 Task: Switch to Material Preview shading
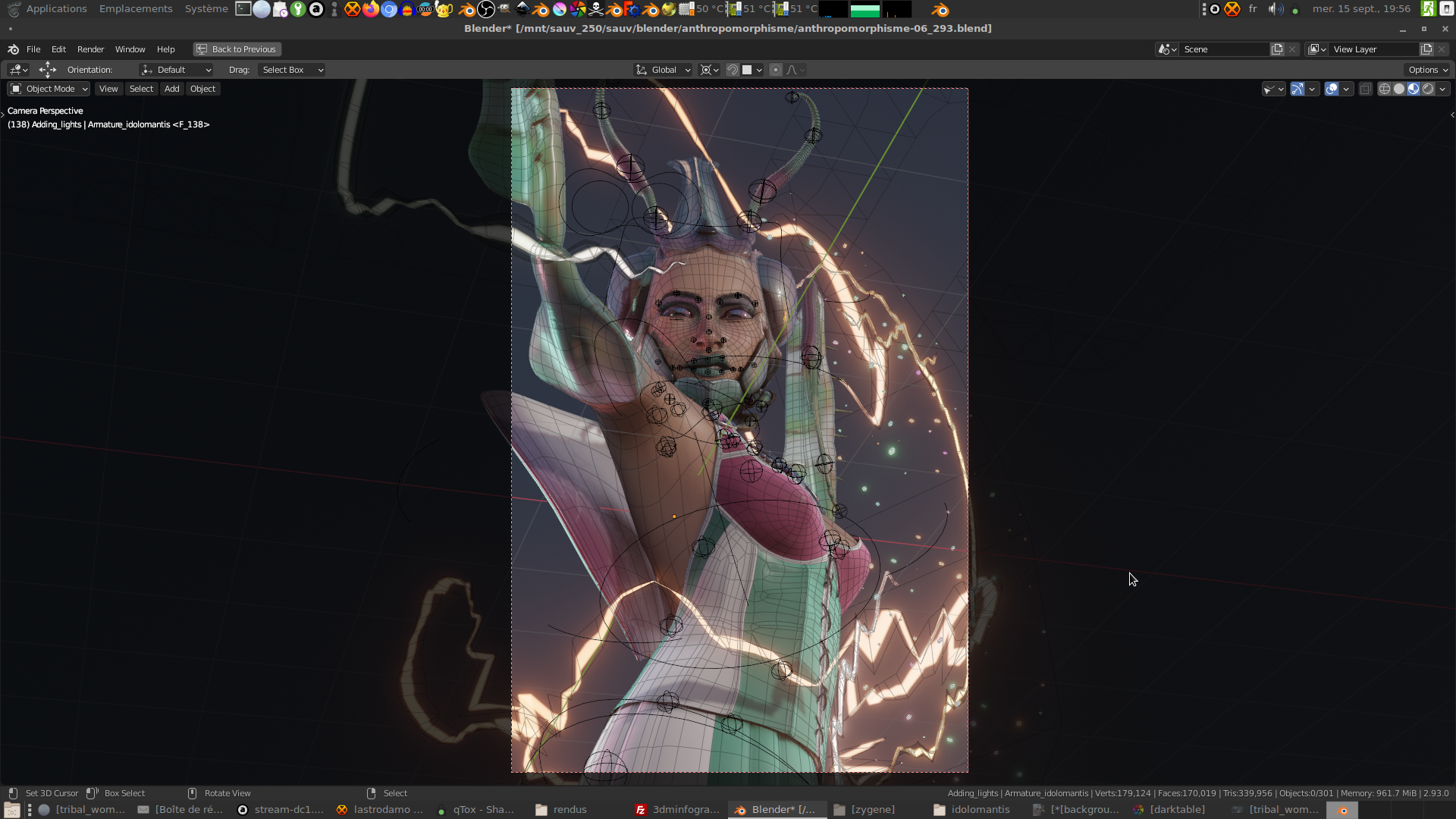coord(1414,89)
